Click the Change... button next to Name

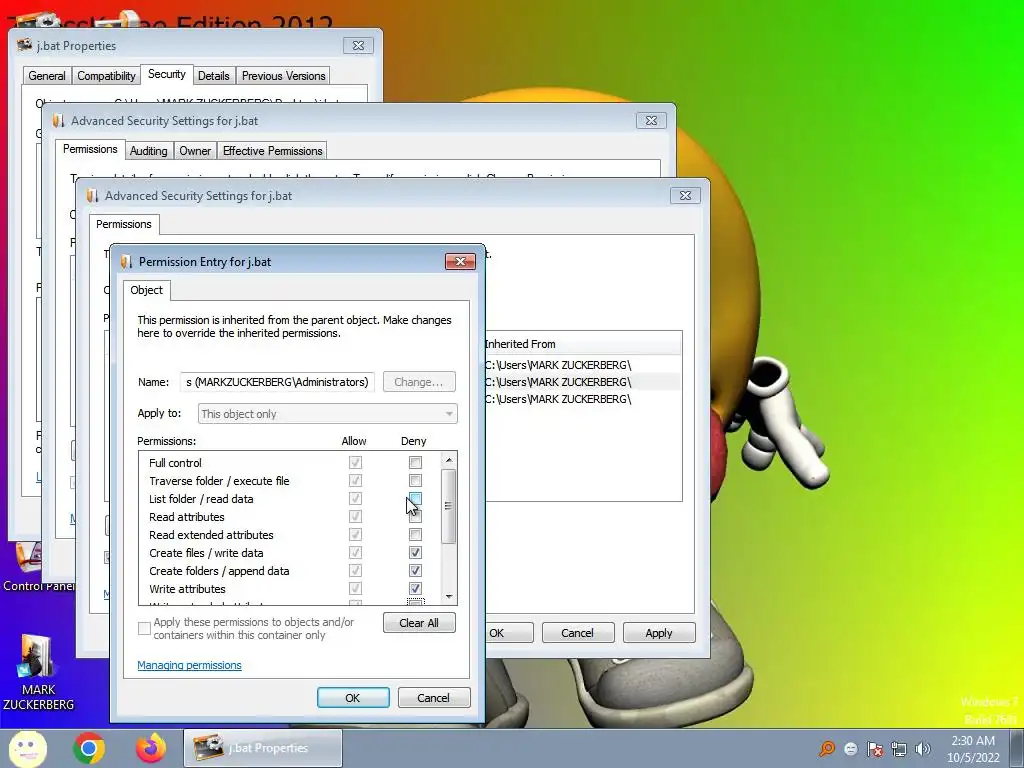coord(419,381)
